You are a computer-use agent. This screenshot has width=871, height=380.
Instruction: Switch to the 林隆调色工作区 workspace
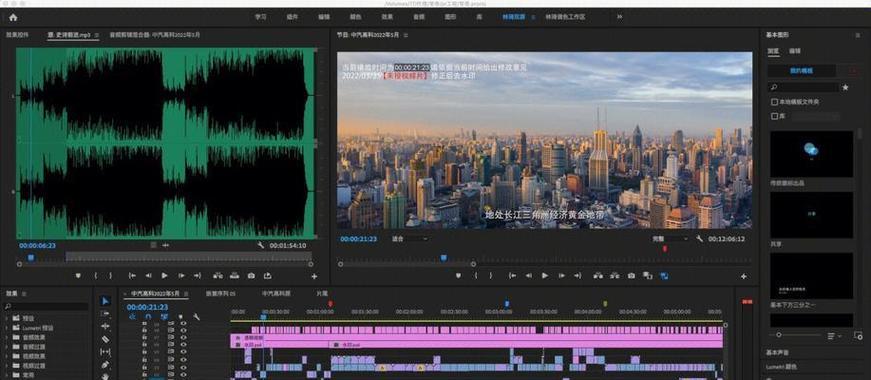(565, 17)
